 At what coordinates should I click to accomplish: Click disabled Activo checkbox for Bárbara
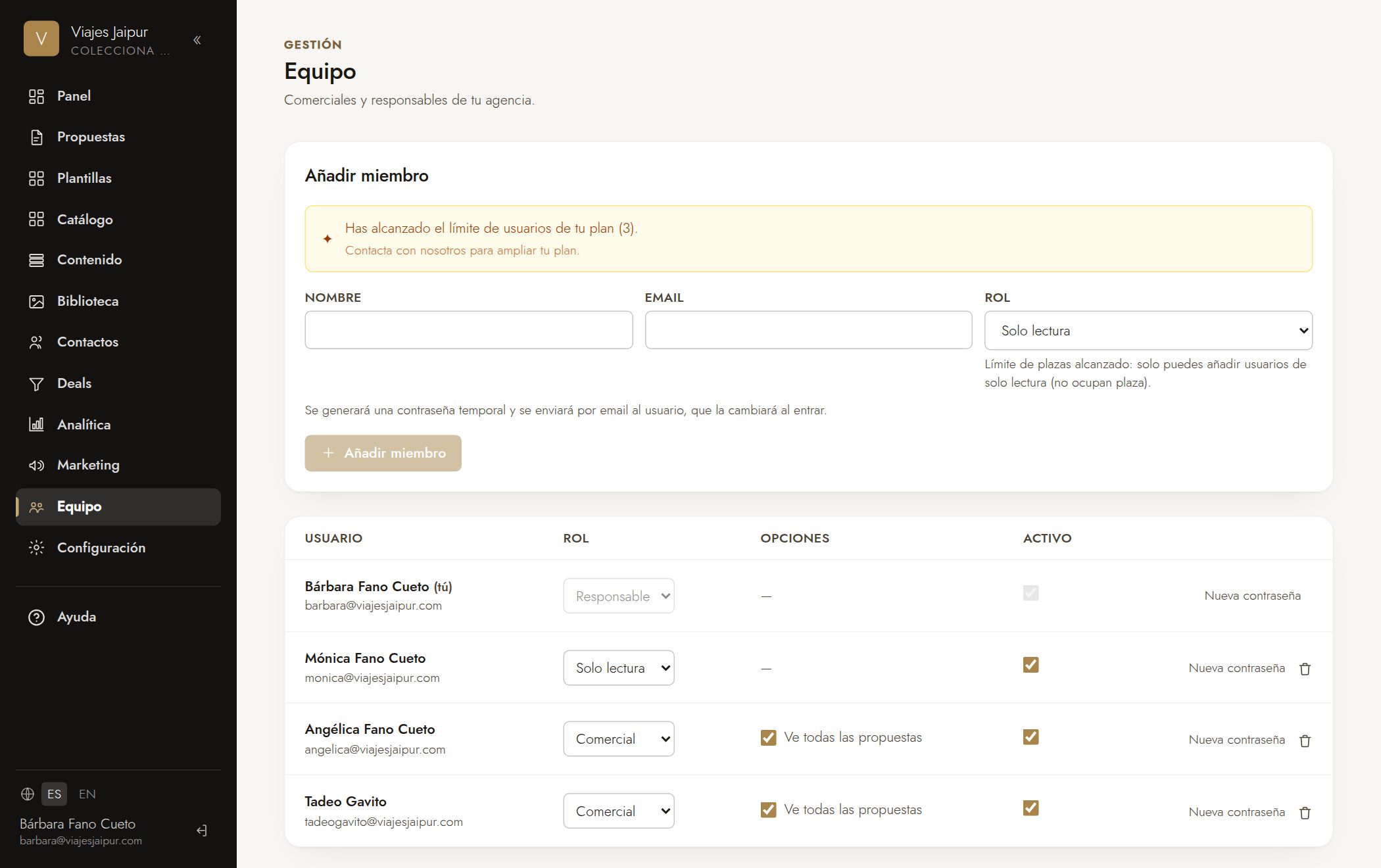(x=1030, y=593)
